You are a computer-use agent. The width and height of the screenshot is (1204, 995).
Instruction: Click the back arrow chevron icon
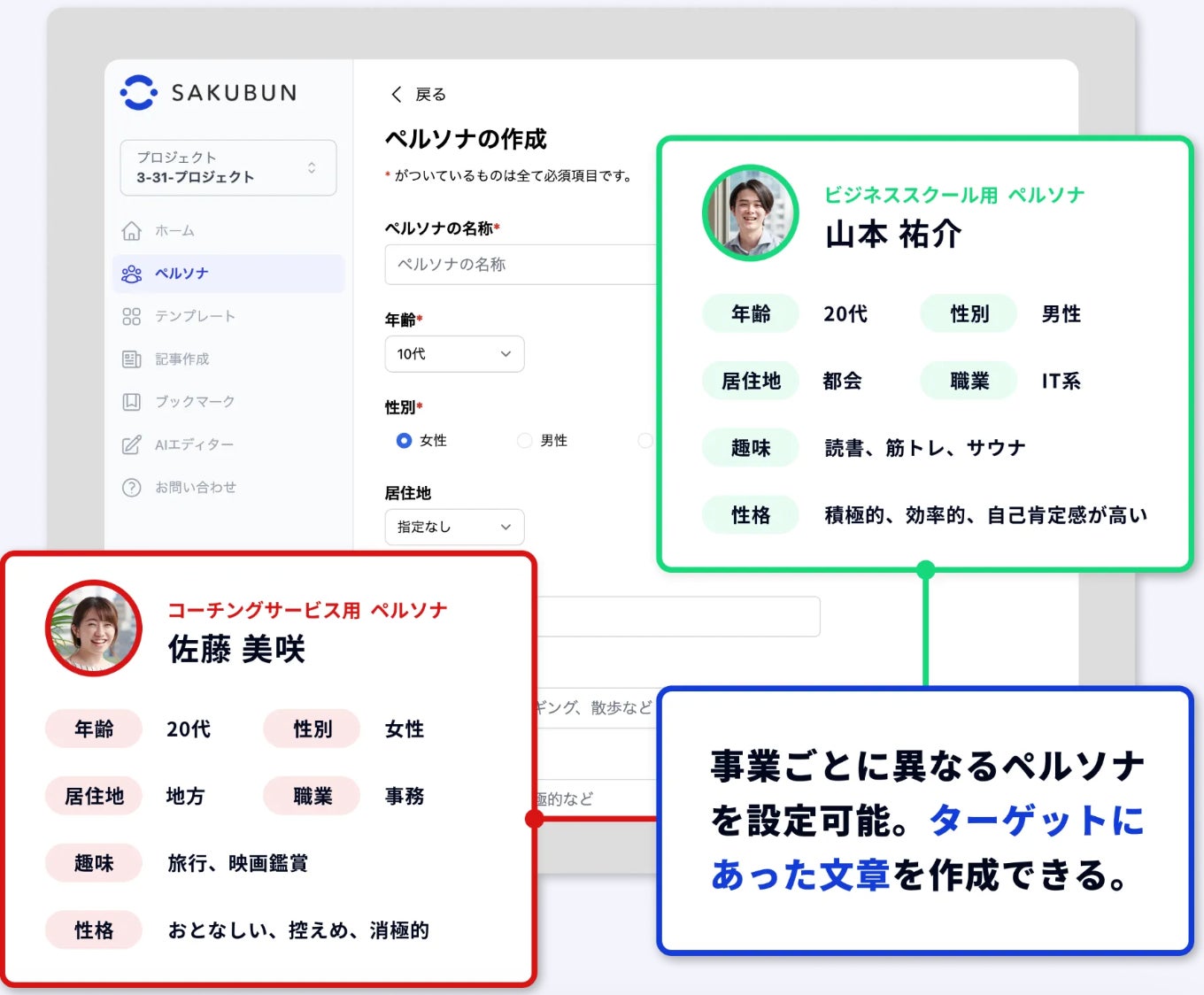point(396,94)
